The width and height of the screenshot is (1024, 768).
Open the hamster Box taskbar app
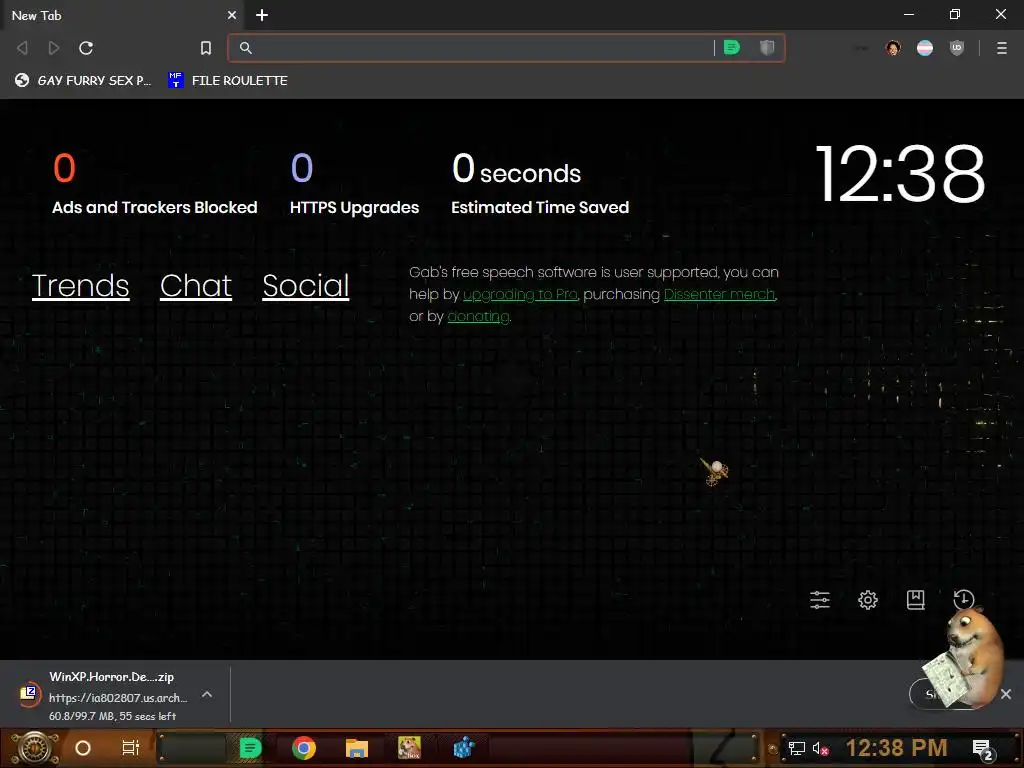click(409, 748)
